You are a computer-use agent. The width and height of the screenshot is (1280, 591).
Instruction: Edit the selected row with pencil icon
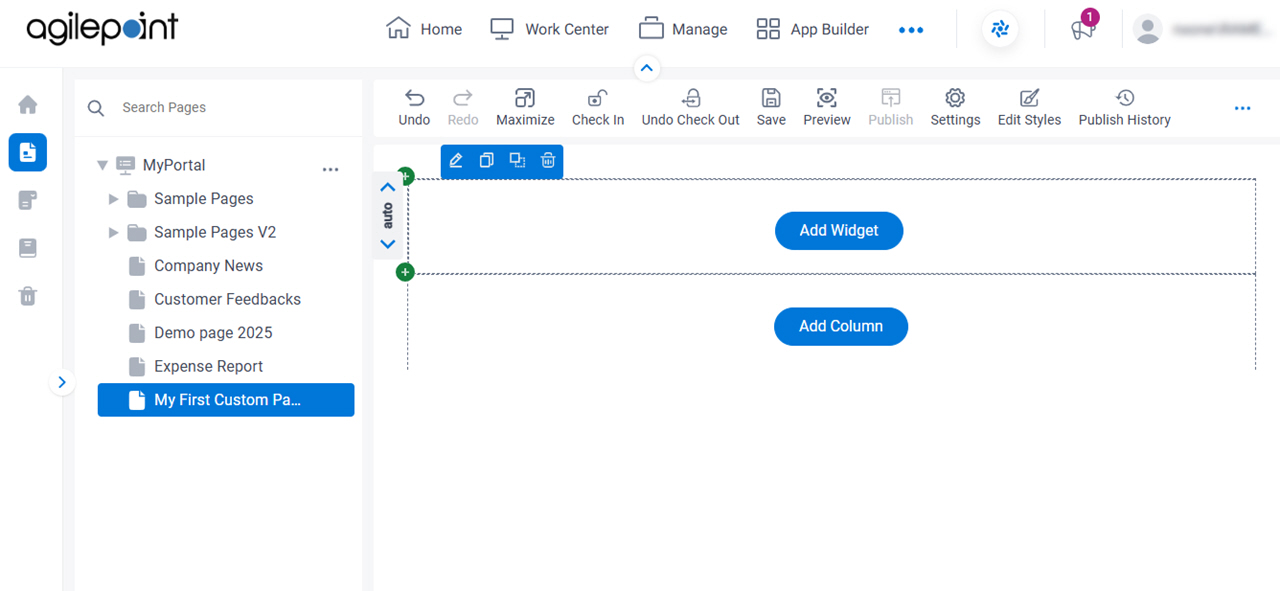coord(456,161)
